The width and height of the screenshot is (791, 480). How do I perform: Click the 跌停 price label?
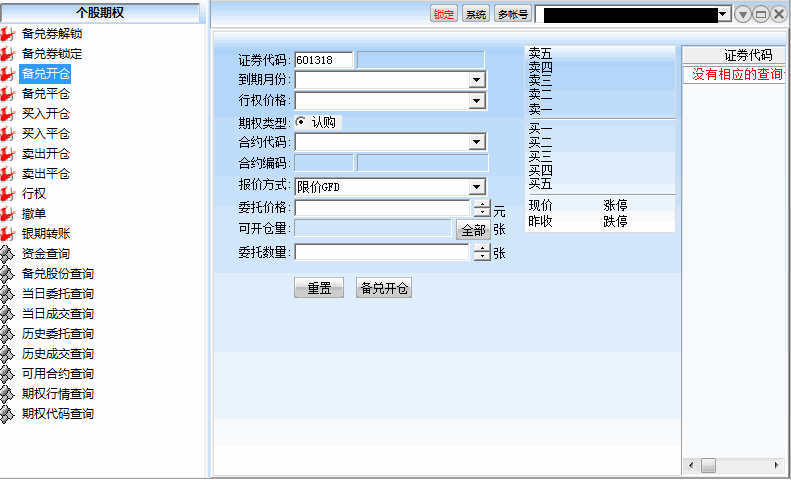615,221
